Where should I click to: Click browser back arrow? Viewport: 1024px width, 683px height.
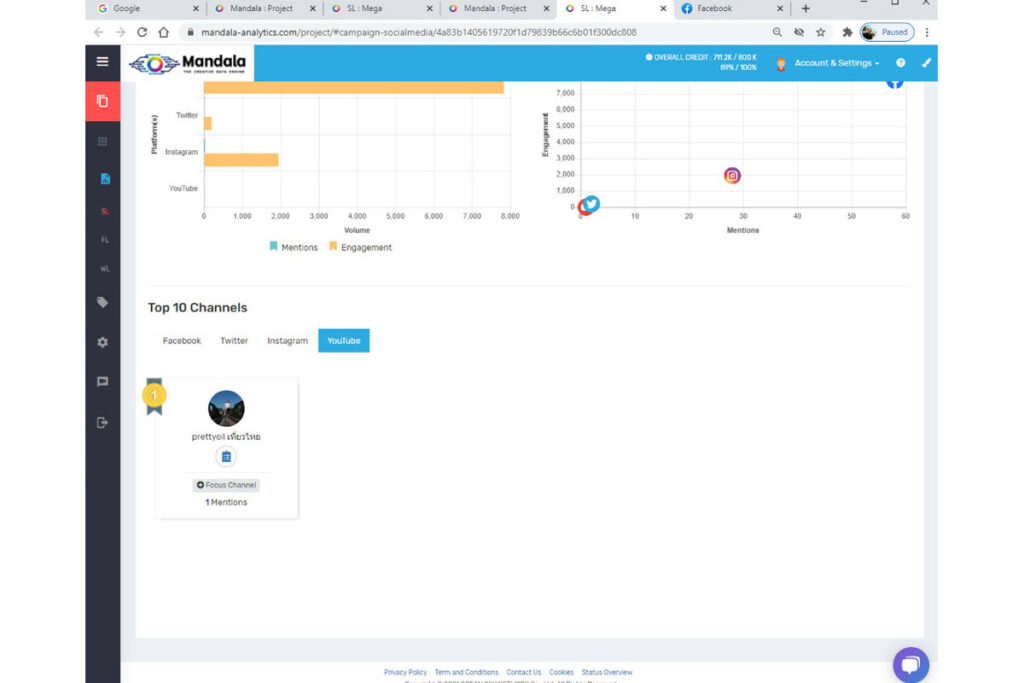click(99, 32)
